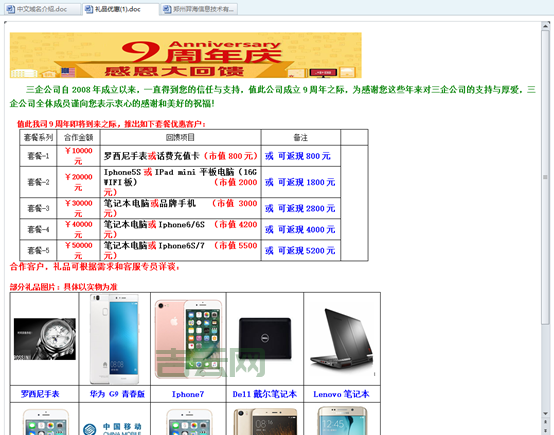Click the 合作金额 table header cell
The image size is (554, 435).
(78, 137)
